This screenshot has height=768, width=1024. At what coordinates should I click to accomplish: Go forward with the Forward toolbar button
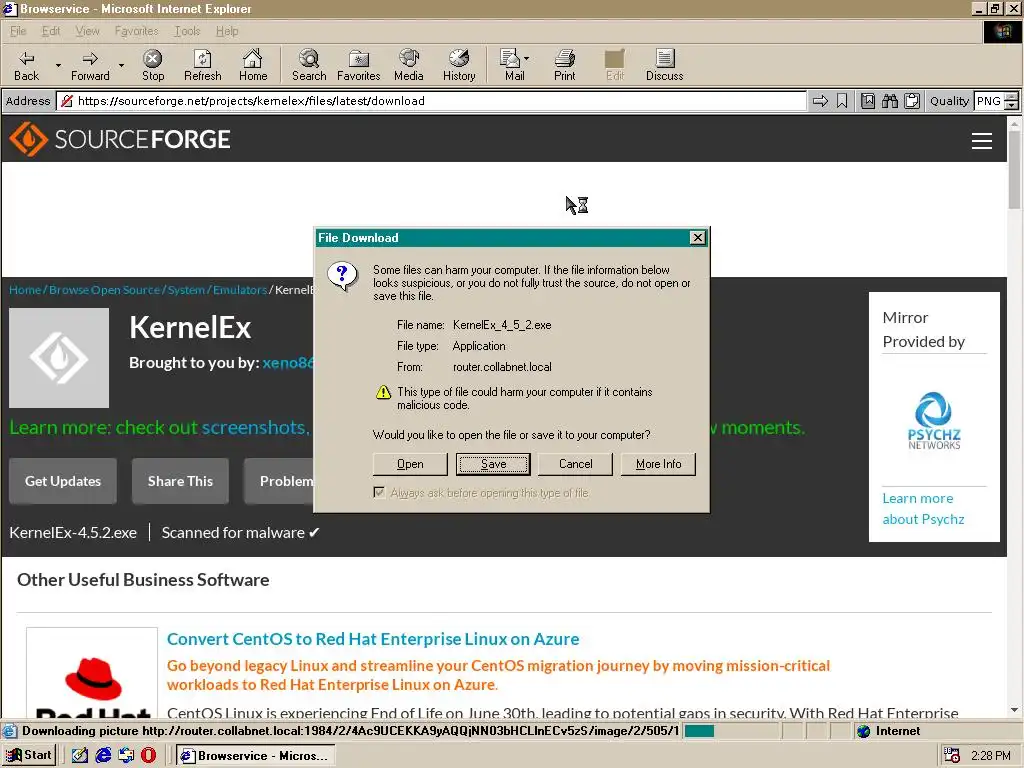pyautogui.click(x=90, y=65)
